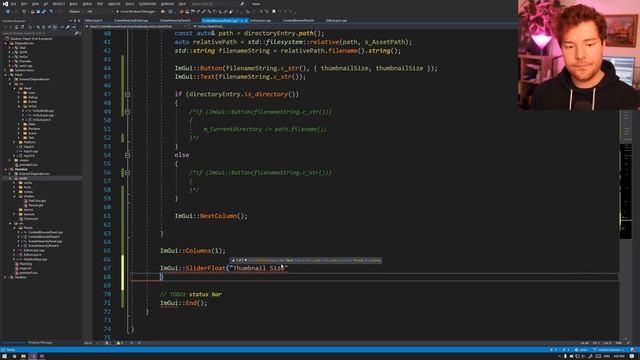Switch to the Property Manager bottom tab
The image size is (640, 360).
point(40,343)
